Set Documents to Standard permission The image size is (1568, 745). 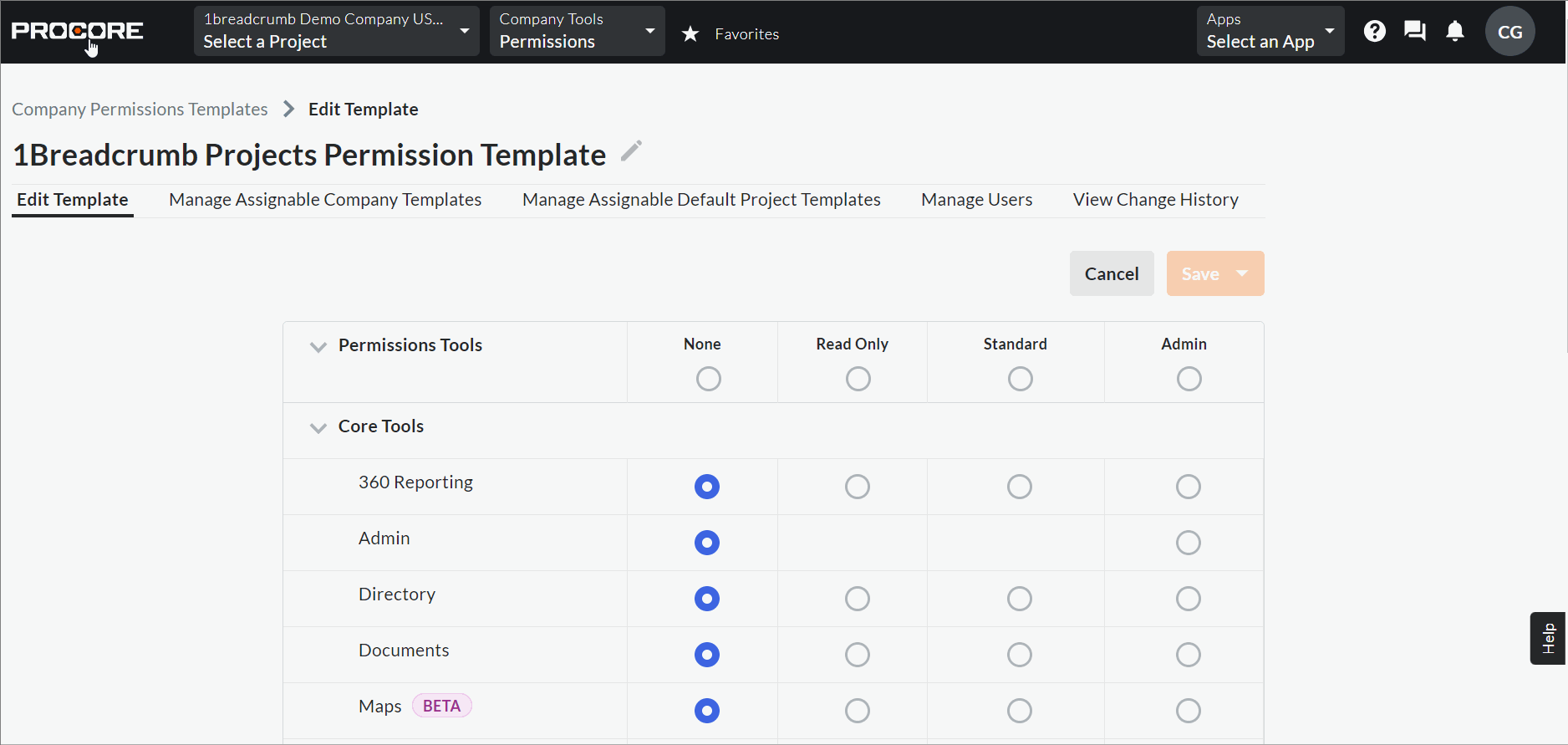pyautogui.click(x=1019, y=655)
